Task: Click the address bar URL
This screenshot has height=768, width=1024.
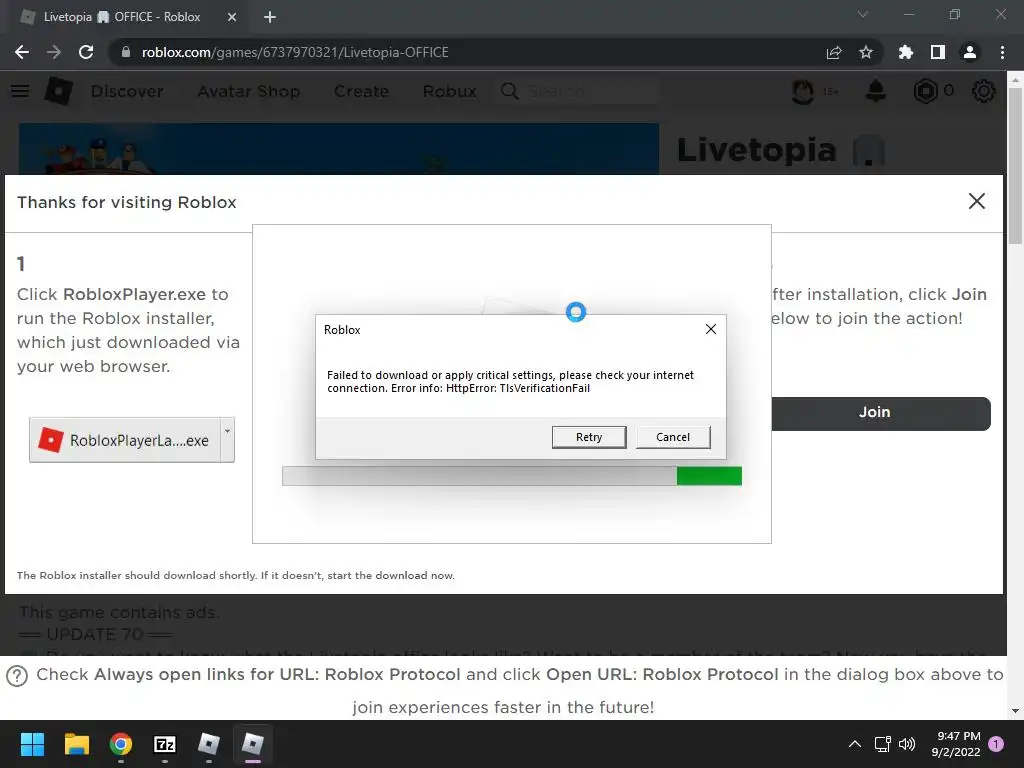Action: (x=295, y=52)
